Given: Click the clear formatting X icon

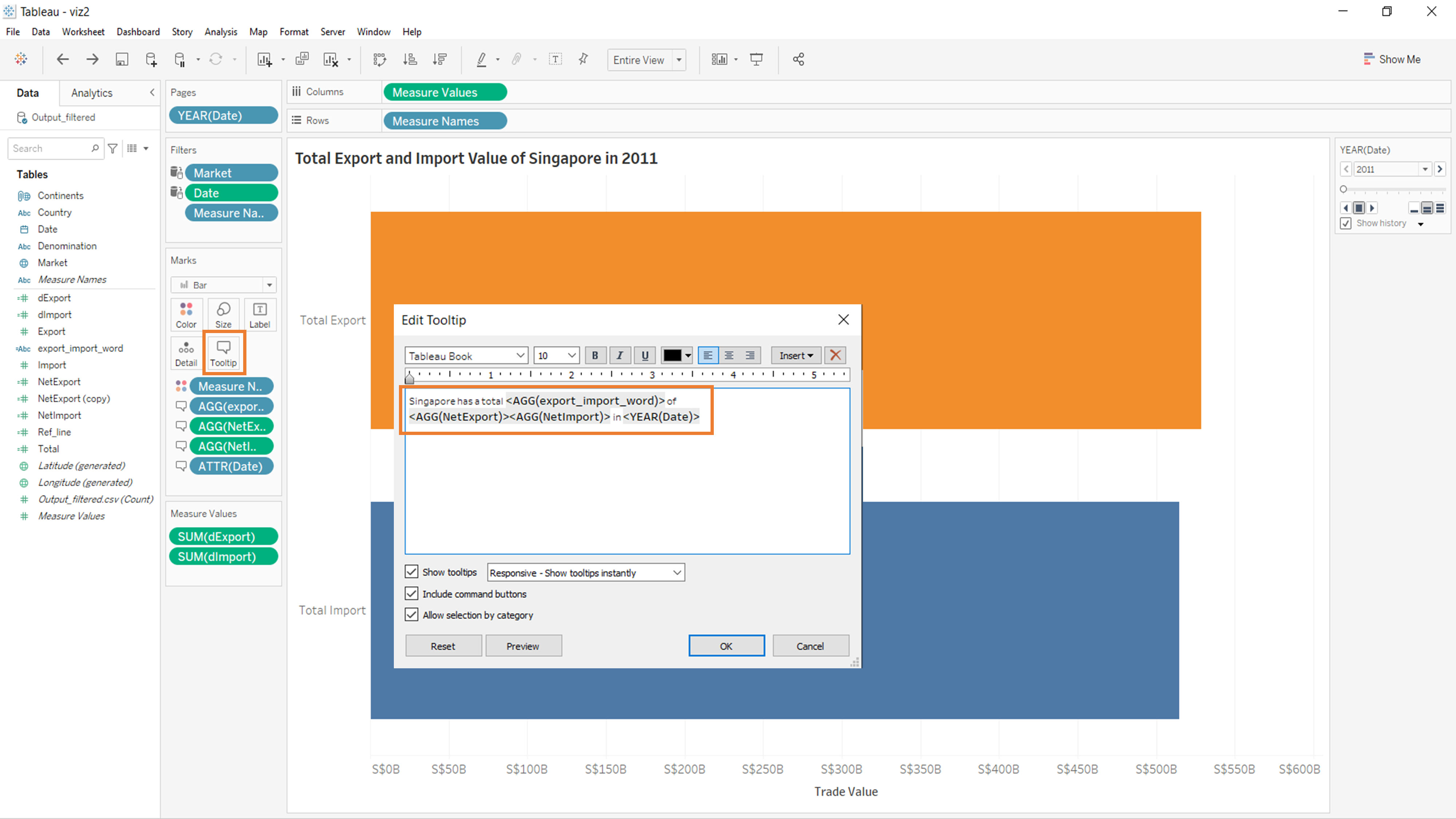Looking at the screenshot, I should 836,355.
